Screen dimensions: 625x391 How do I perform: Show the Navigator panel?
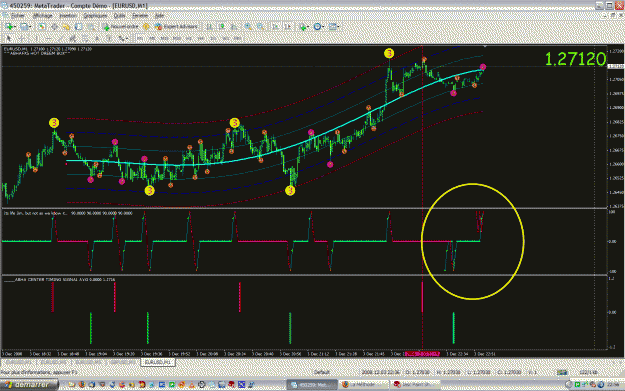pyautogui.click(x=66, y=27)
